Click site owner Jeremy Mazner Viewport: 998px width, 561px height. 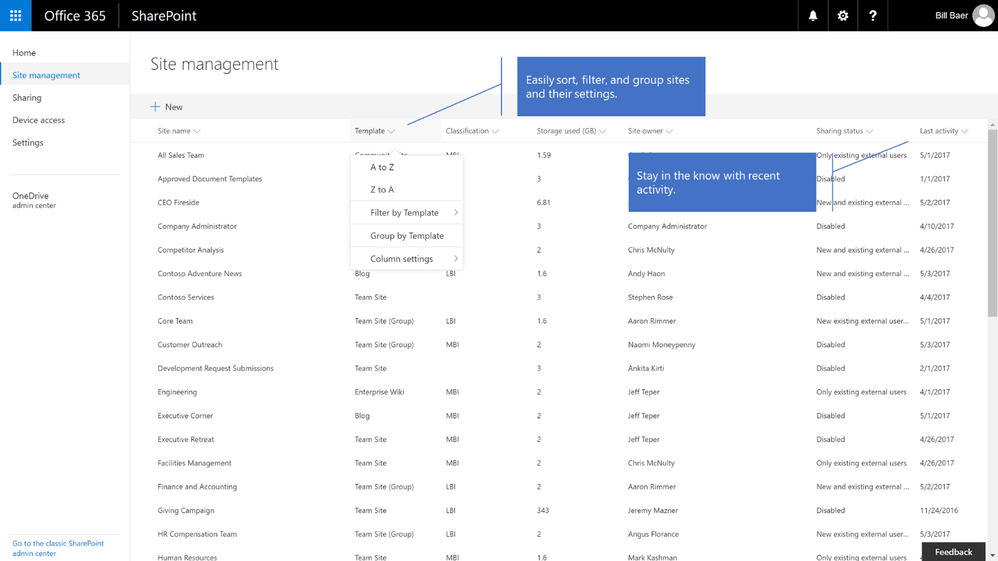point(652,511)
